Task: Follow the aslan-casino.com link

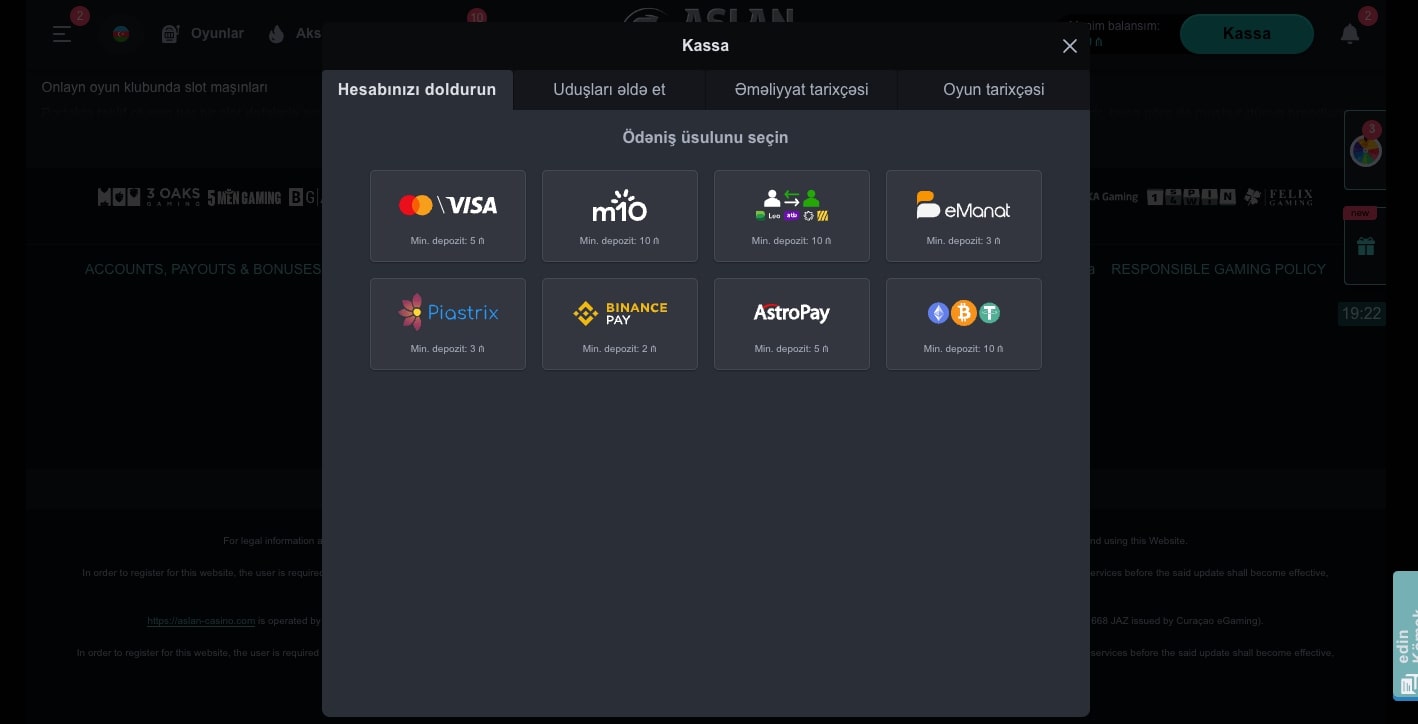Action: 201,621
